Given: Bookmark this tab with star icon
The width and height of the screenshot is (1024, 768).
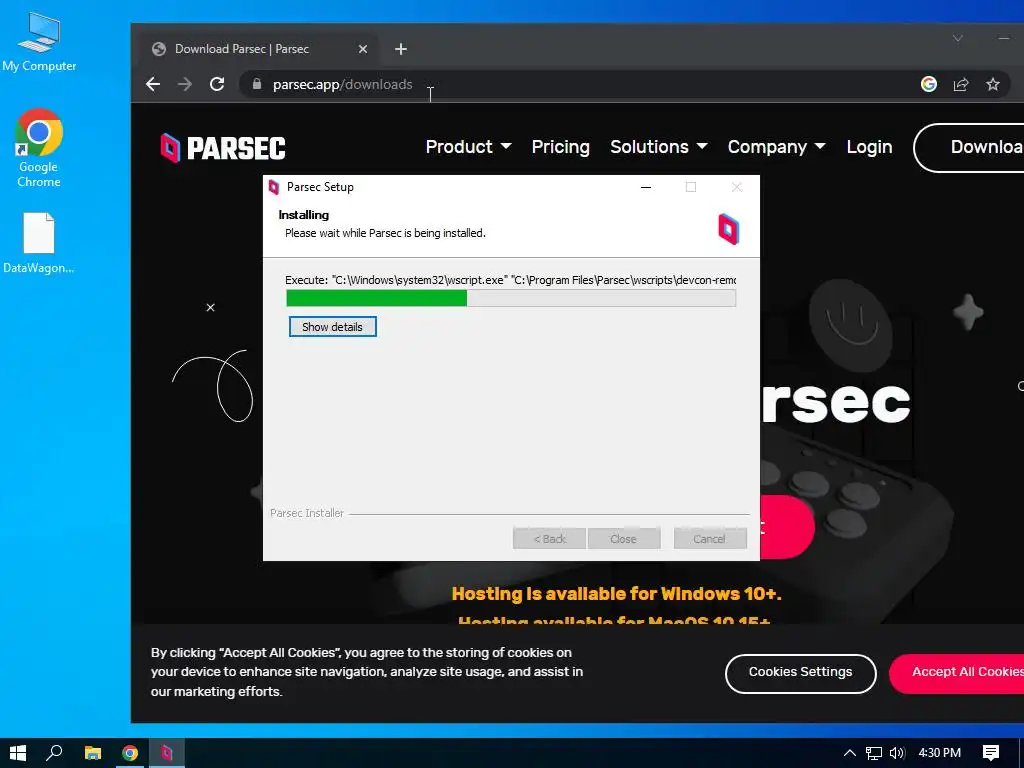Looking at the screenshot, I should coord(993,84).
